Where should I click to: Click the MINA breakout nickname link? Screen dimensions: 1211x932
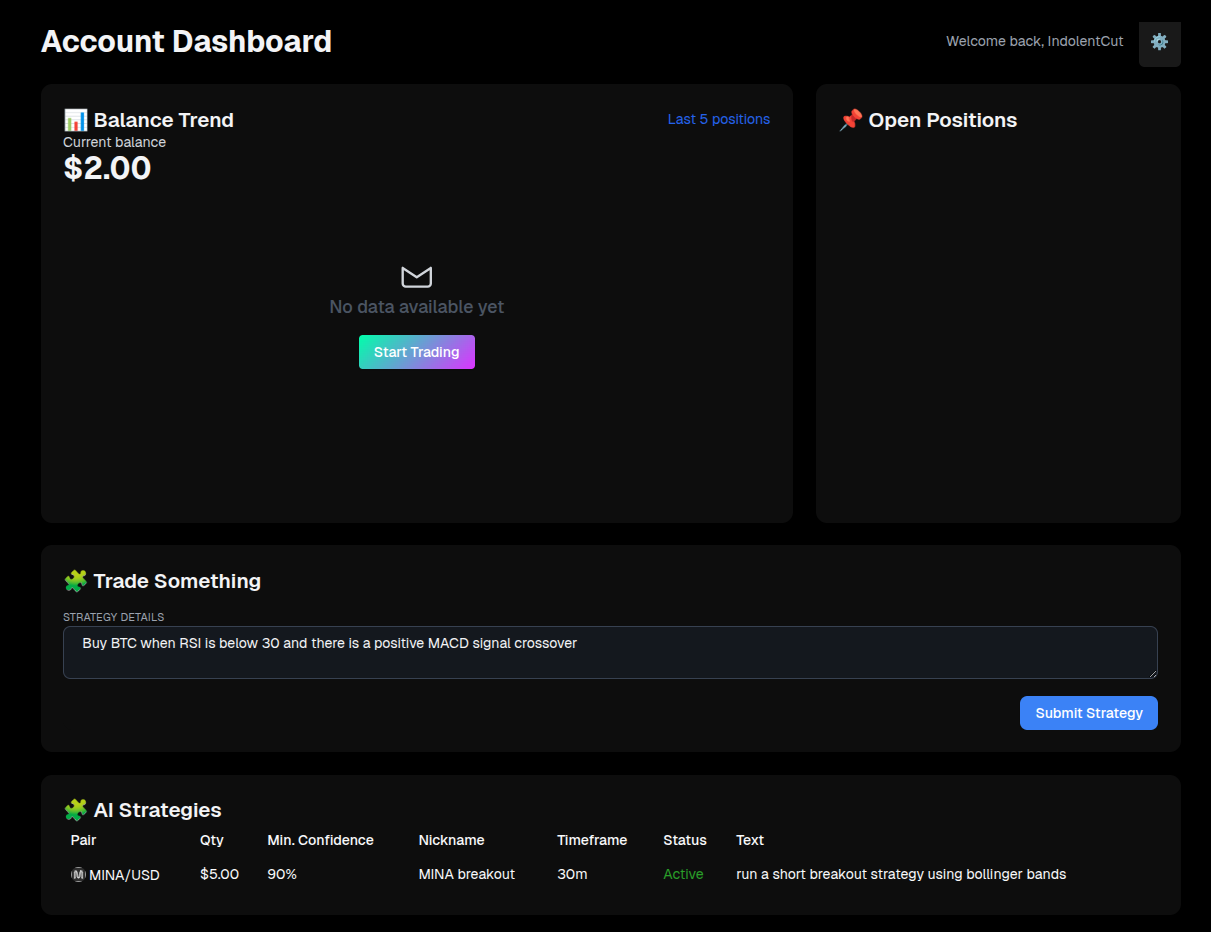point(466,874)
